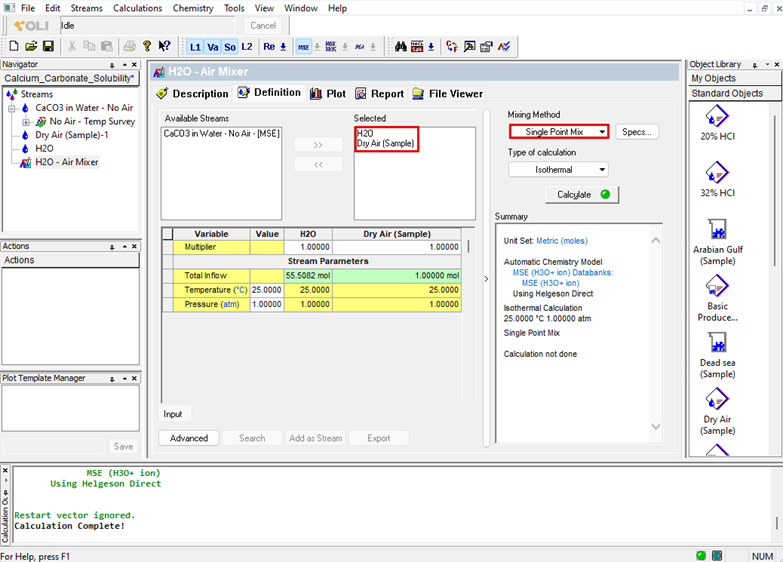
Task: Open the Chemistry menu
Action: pos(193,8)
